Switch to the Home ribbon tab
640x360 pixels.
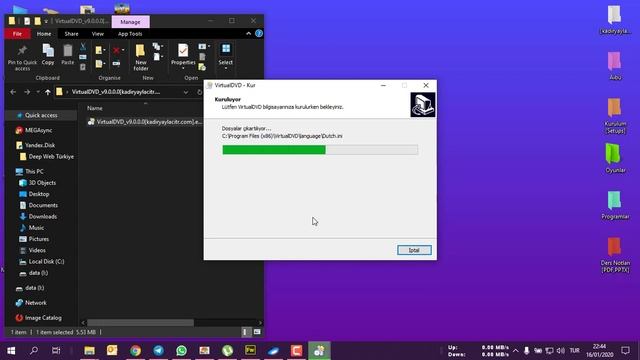click(44, 34)
